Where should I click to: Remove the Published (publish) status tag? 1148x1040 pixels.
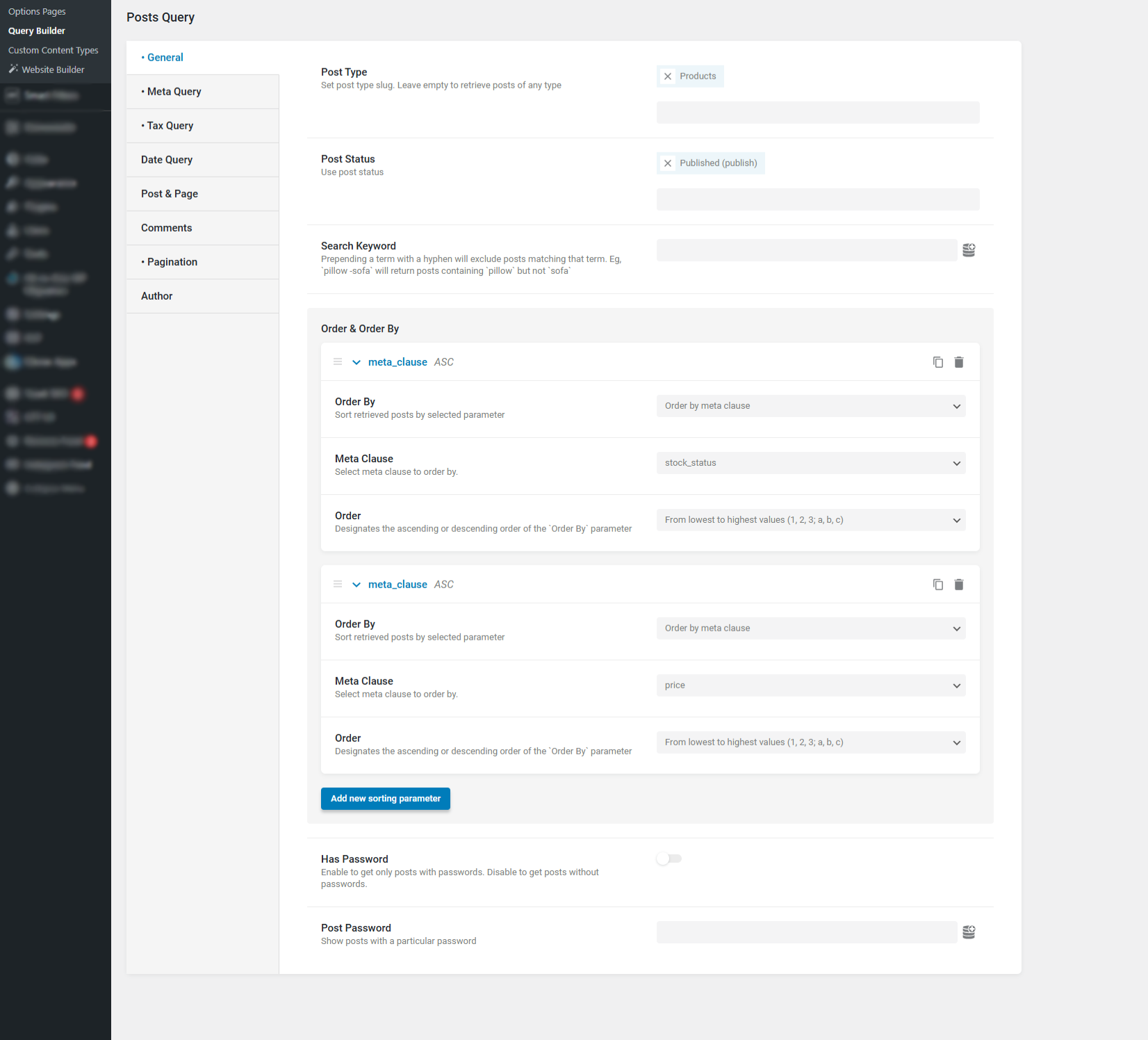668,163
